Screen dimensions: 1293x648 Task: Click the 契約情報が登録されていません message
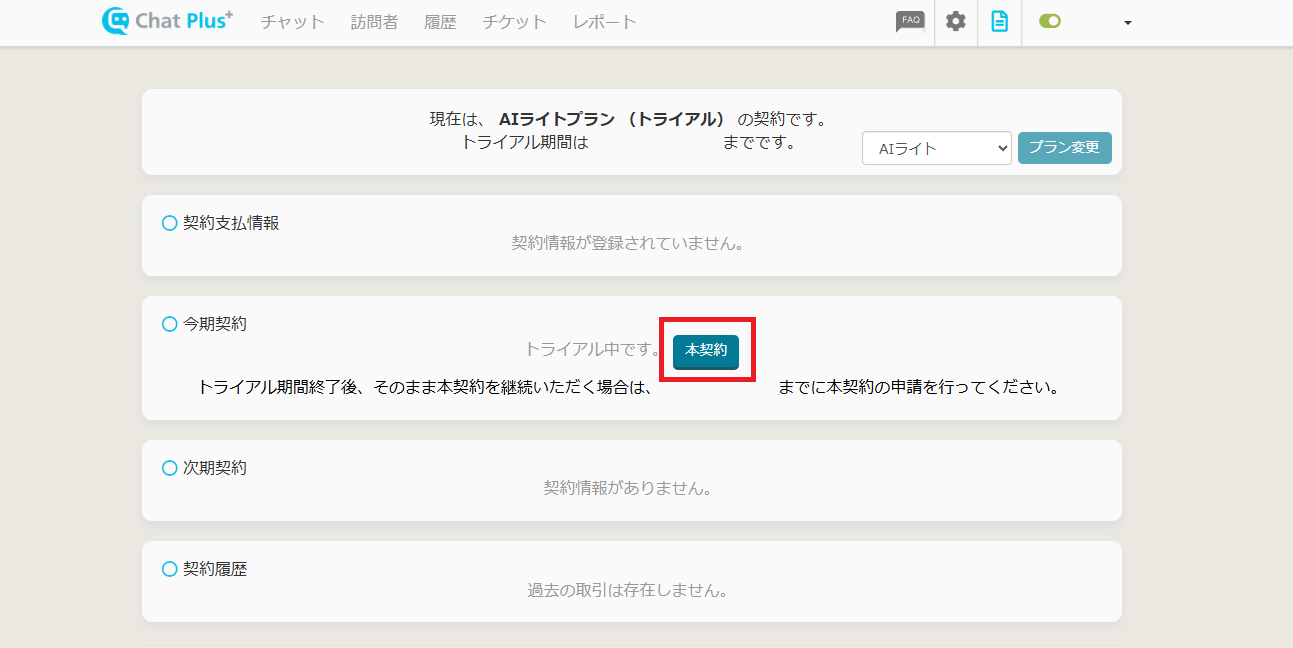627,243
